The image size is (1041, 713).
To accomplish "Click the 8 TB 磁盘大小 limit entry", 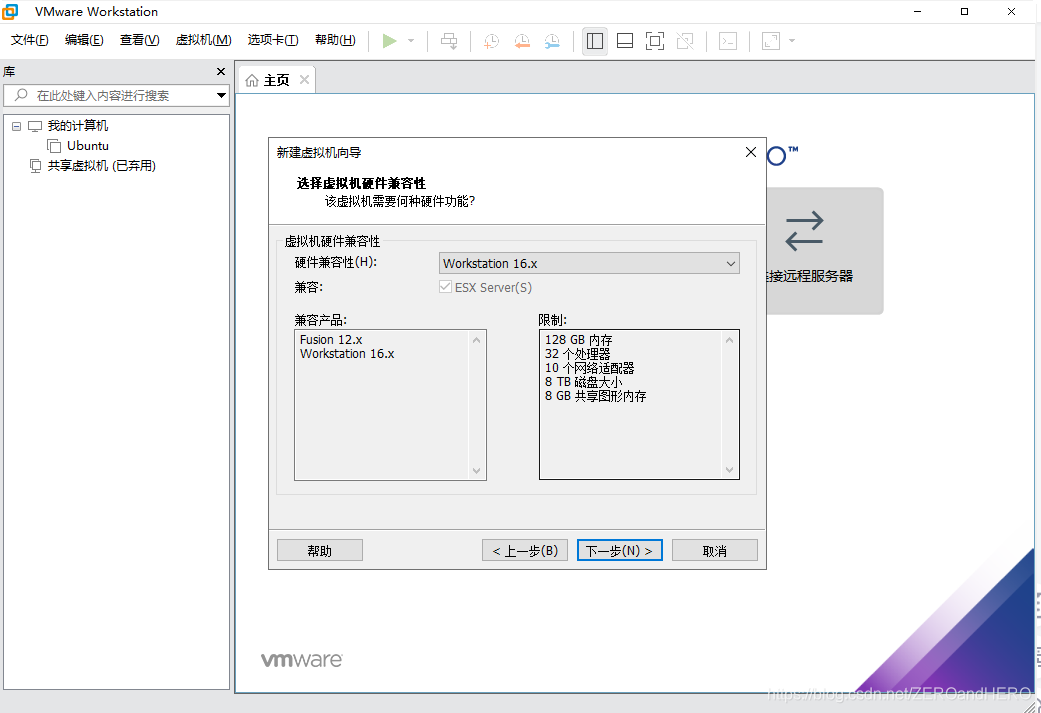I will (584, 382).
